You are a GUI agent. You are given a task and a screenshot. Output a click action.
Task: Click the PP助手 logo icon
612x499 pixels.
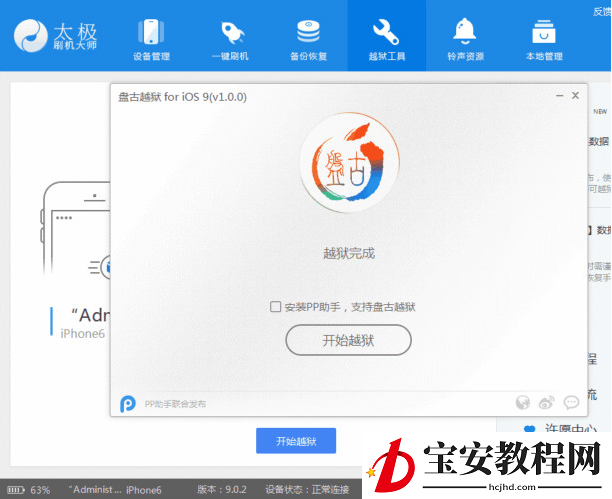pyautogui.click(x=128, y=404)
